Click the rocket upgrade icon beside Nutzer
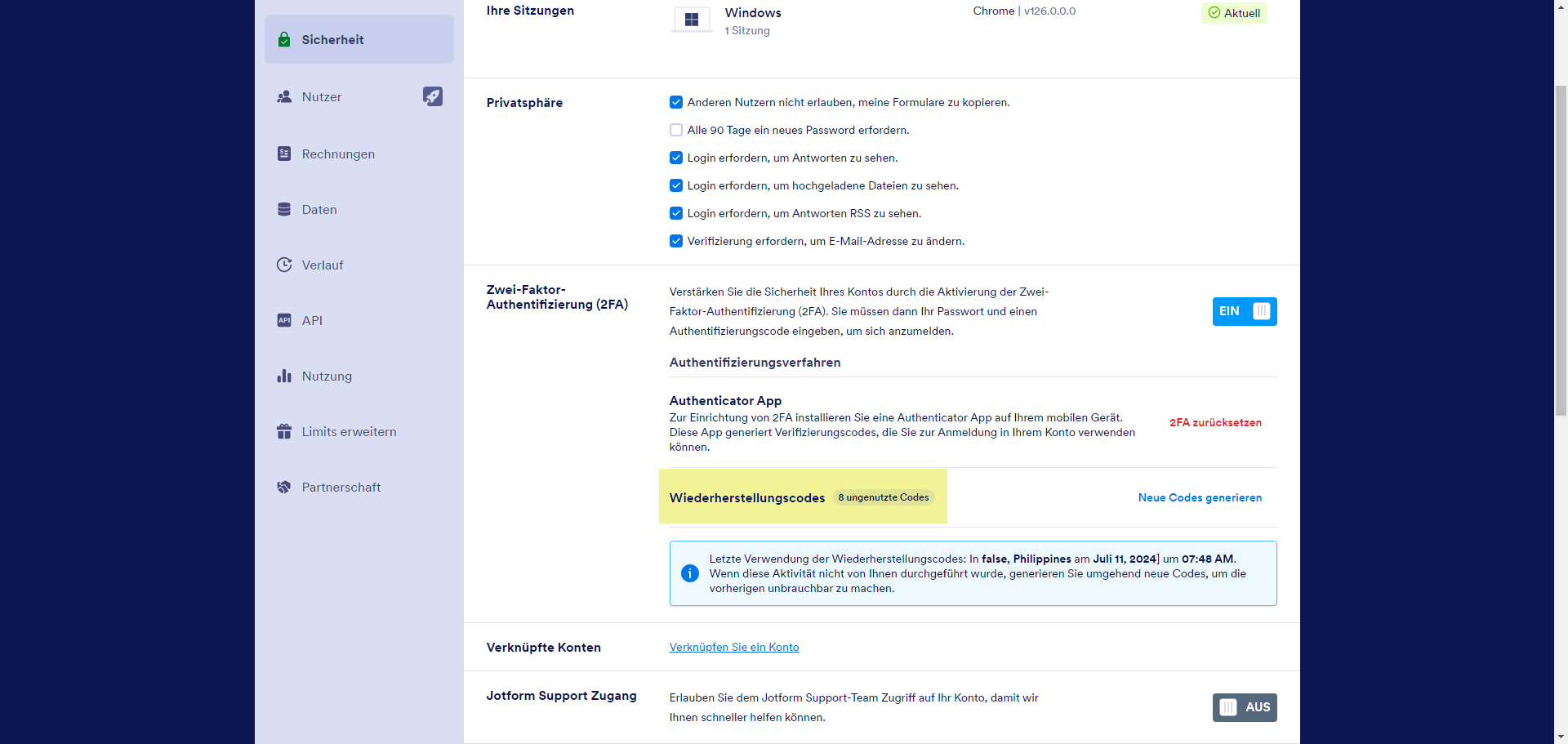The width and height of the screenshot is (1568, 744). pos(433,96)
